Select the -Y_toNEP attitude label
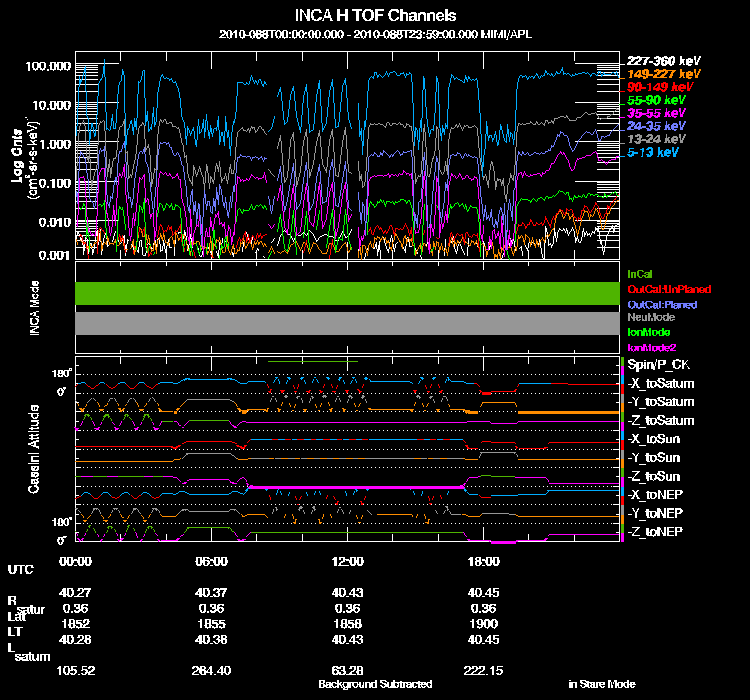 (x=655, y=513)
